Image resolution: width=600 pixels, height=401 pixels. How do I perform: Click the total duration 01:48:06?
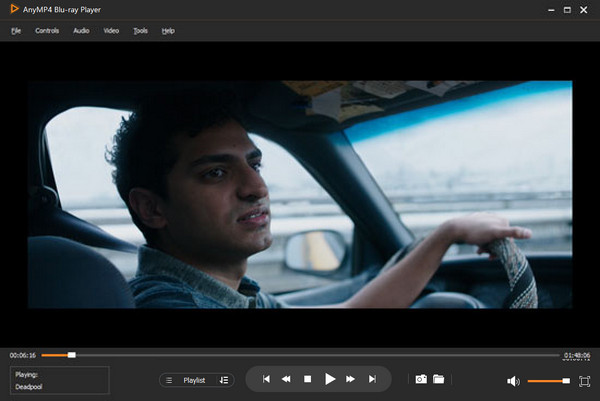click(x=576, y=355)
